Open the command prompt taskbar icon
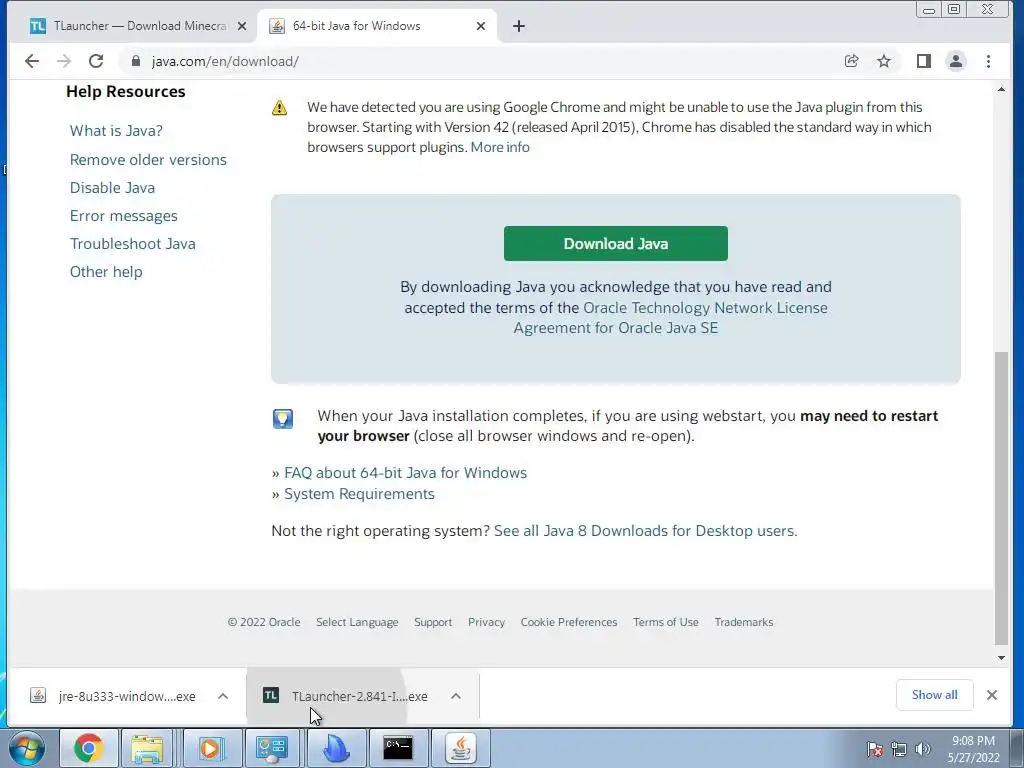Image resolution: width=1024 pixels, height=768 pixels. [x=398, y=748]
